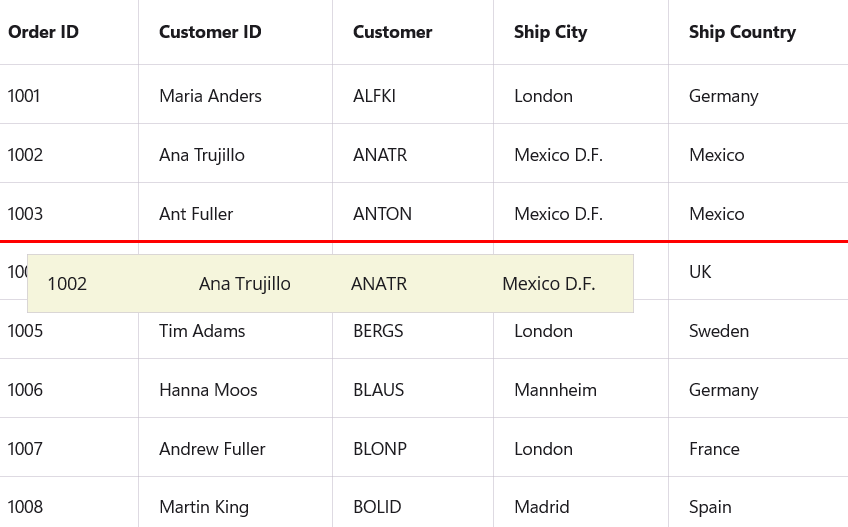Select the Madrid ship city cell
This screenshot has width=848, height=527.
(x=541, y=507)
